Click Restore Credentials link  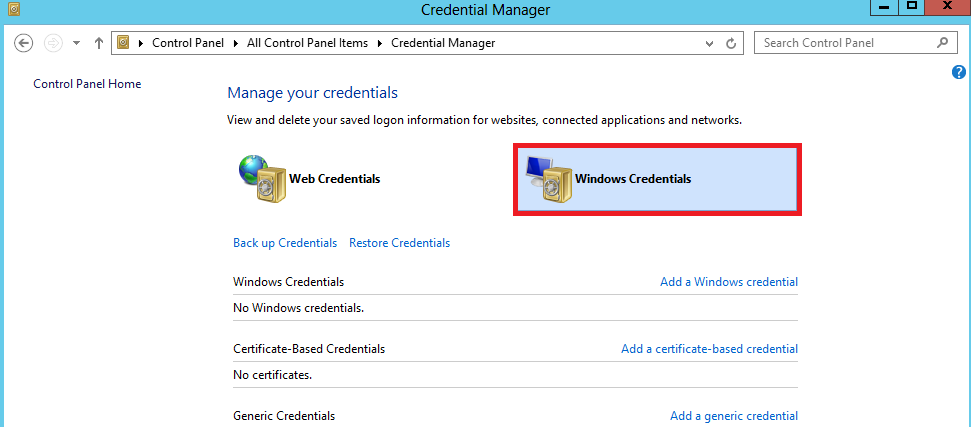pos(399,243)
